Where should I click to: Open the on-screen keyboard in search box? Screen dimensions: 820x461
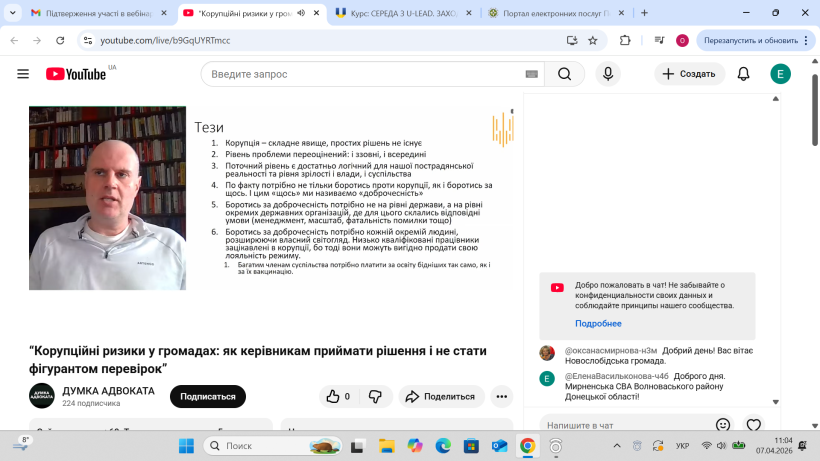coord(531,74)
